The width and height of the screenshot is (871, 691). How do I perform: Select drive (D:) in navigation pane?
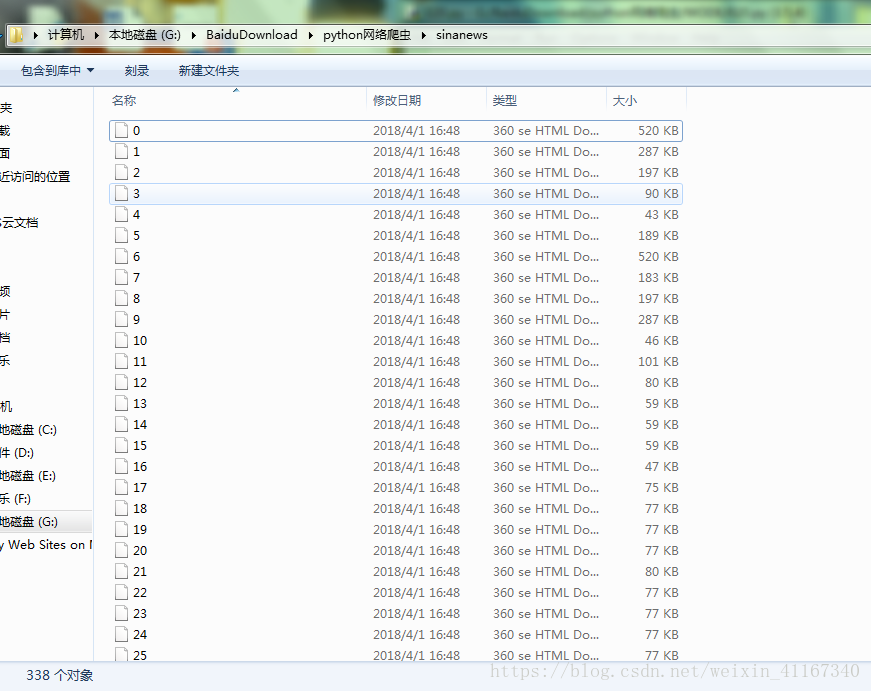tap(17, 453)
